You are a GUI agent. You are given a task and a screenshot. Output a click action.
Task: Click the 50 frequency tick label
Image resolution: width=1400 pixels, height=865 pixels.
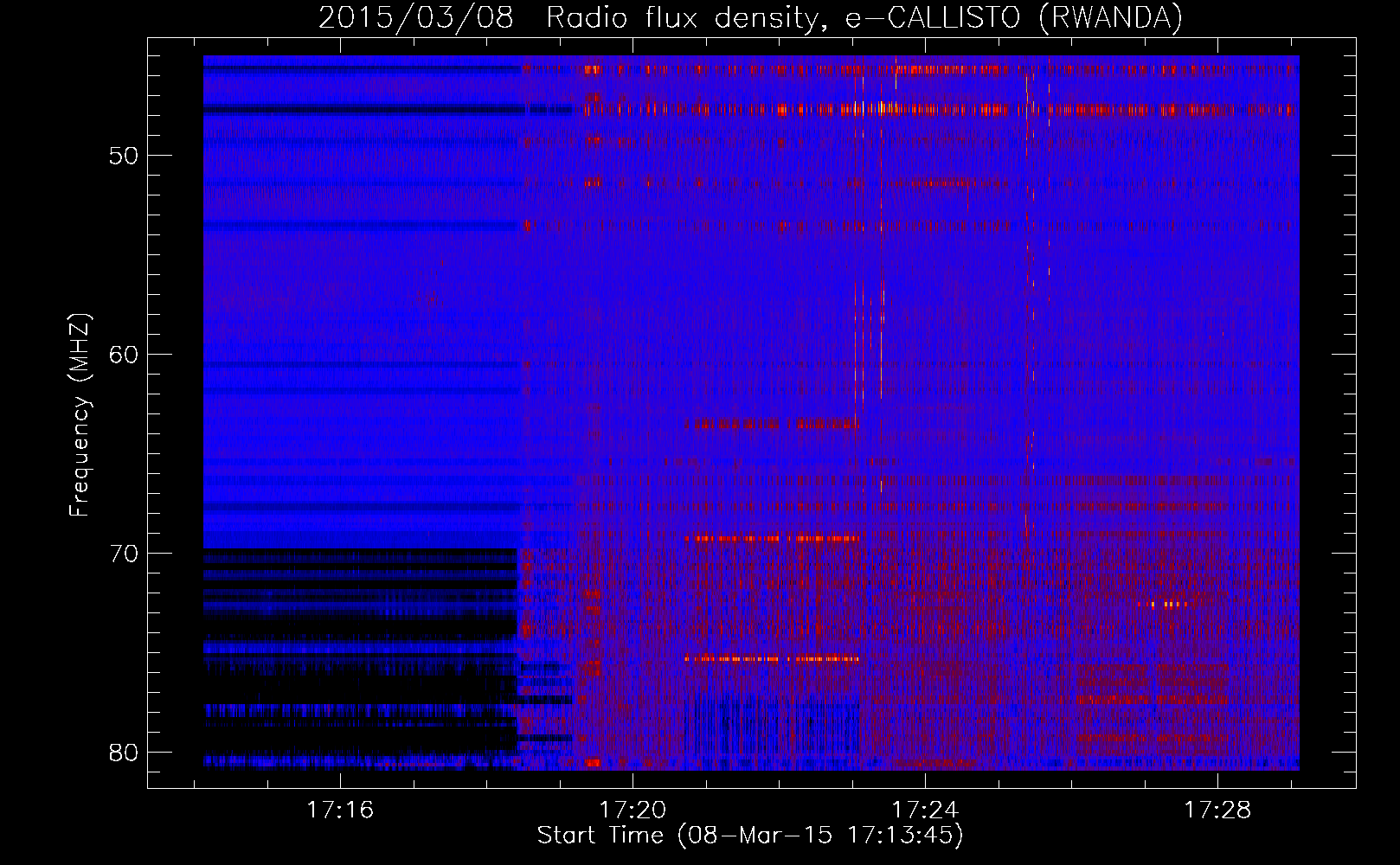point(125,157)
